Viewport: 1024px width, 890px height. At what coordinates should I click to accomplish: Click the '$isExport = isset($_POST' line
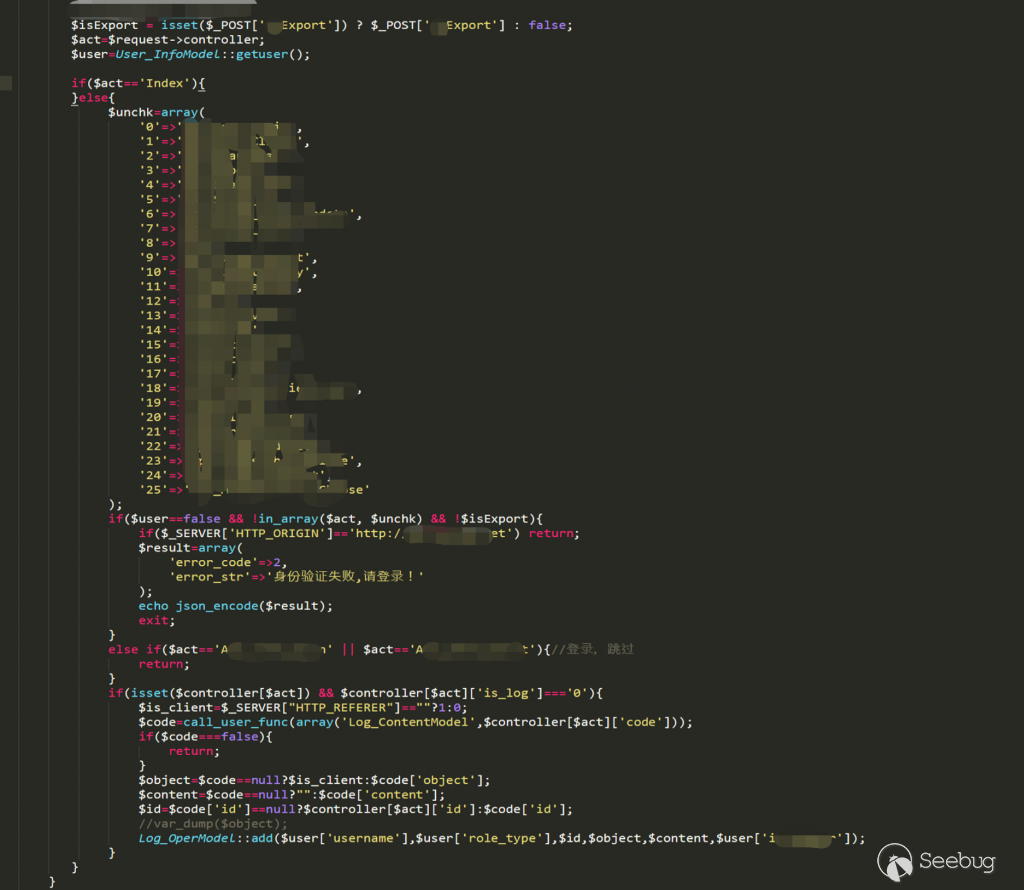(x=321, y=25)
